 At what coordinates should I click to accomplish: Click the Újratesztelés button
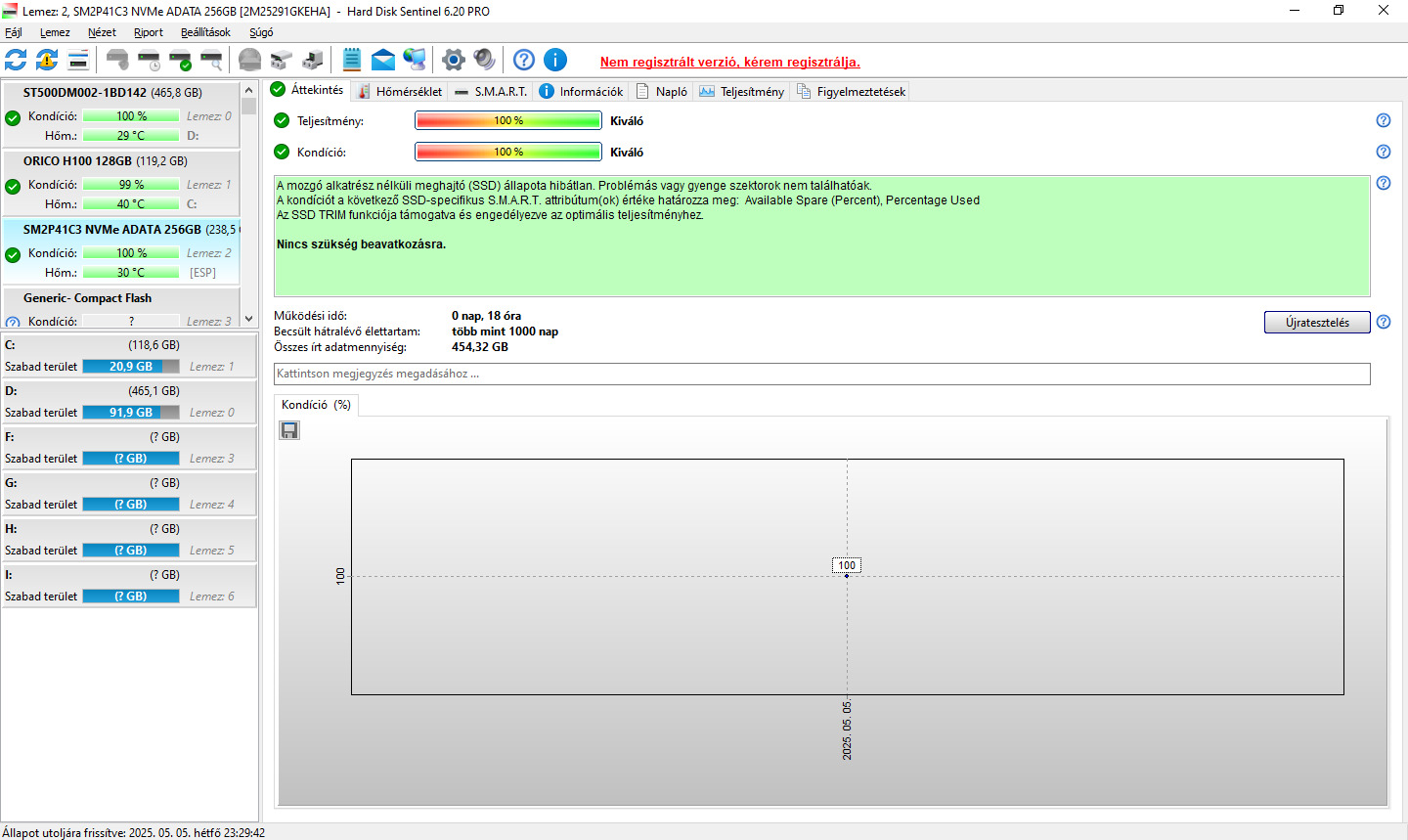tap(1317, 322)
